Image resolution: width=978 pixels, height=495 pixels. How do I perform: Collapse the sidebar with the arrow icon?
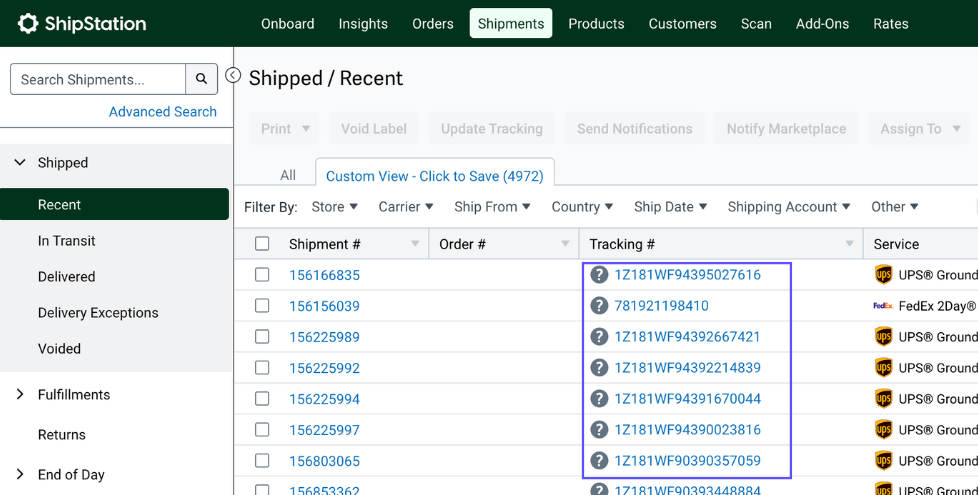click(x=233, y=75)
